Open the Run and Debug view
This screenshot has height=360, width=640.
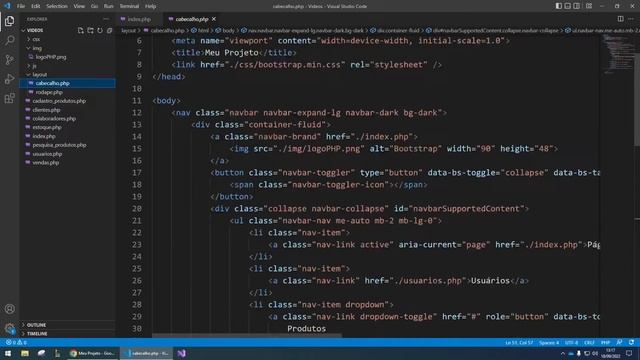coord(9,79)
